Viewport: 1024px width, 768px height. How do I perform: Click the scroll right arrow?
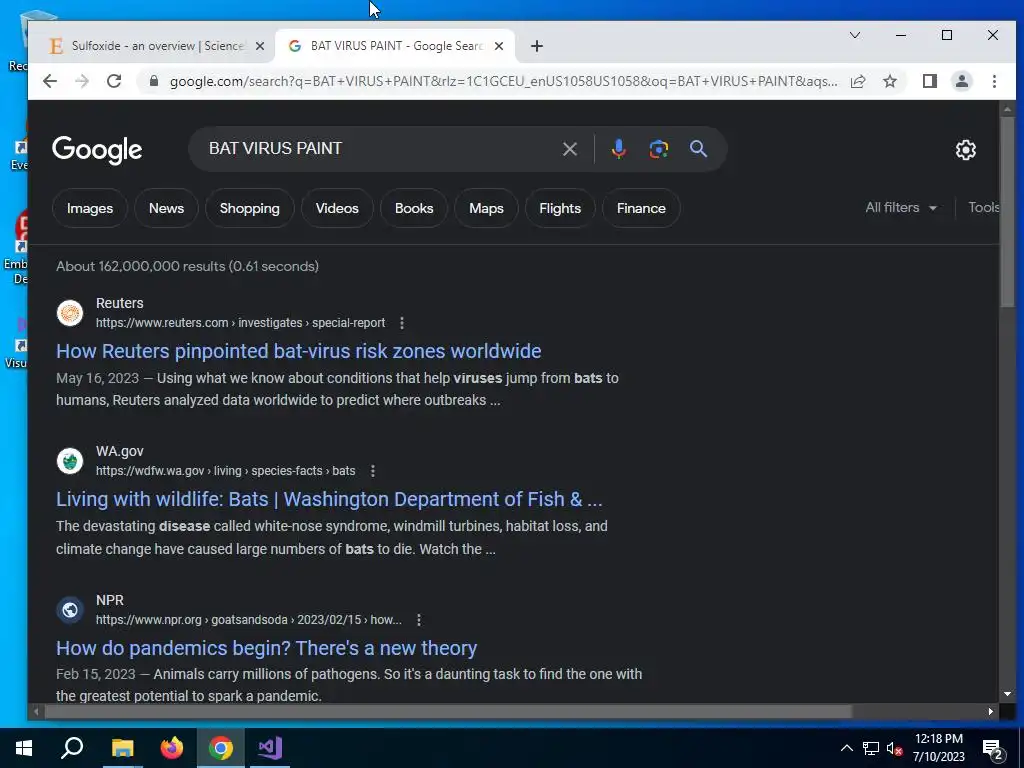pyautogui.click(x=991, y=711)
